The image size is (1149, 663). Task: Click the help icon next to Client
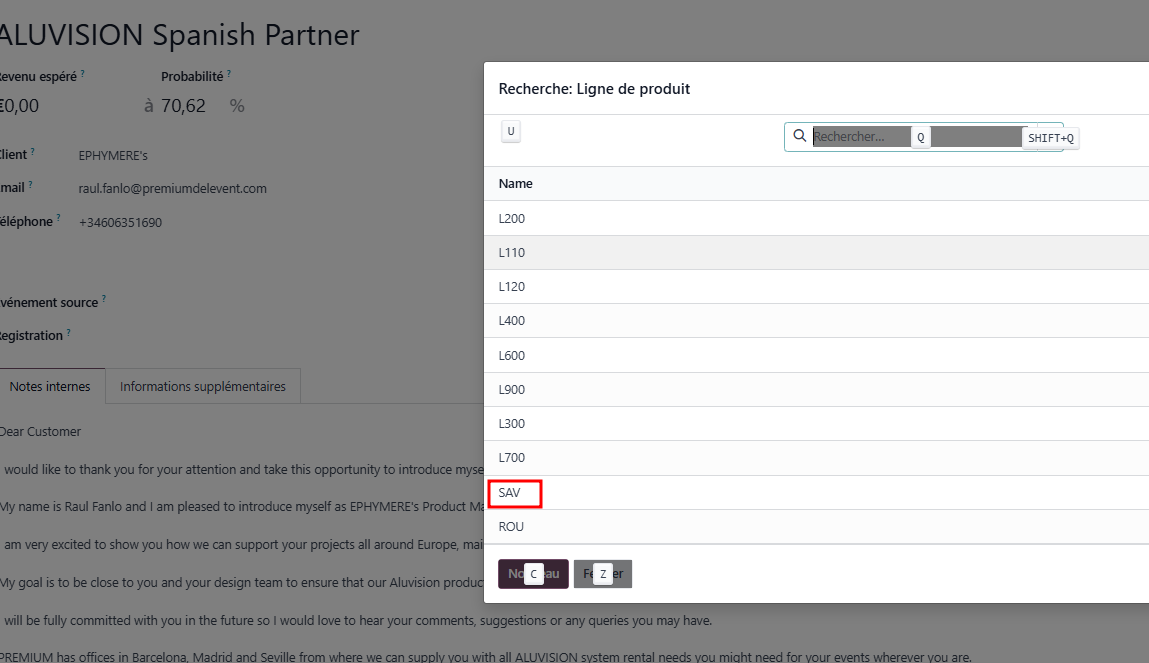33,152
